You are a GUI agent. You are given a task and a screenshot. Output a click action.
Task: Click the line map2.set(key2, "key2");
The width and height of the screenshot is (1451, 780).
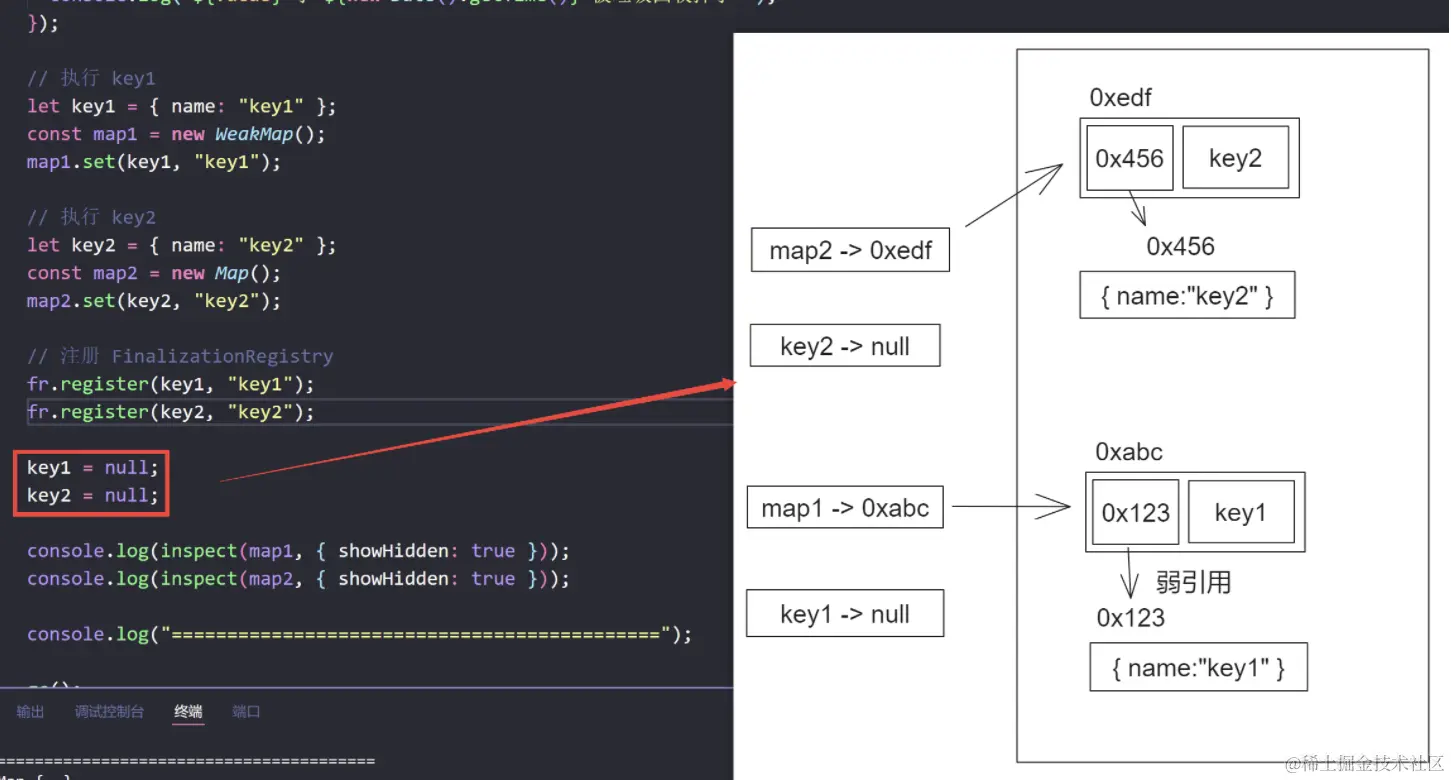coord(154,301)
